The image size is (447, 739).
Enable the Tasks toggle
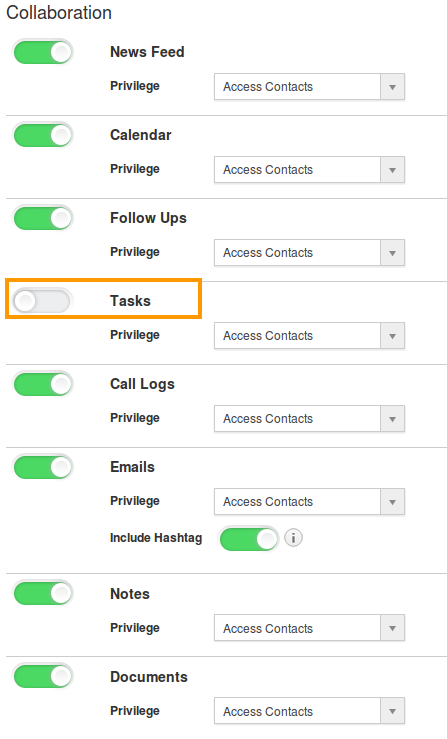(x=42, y=301)
